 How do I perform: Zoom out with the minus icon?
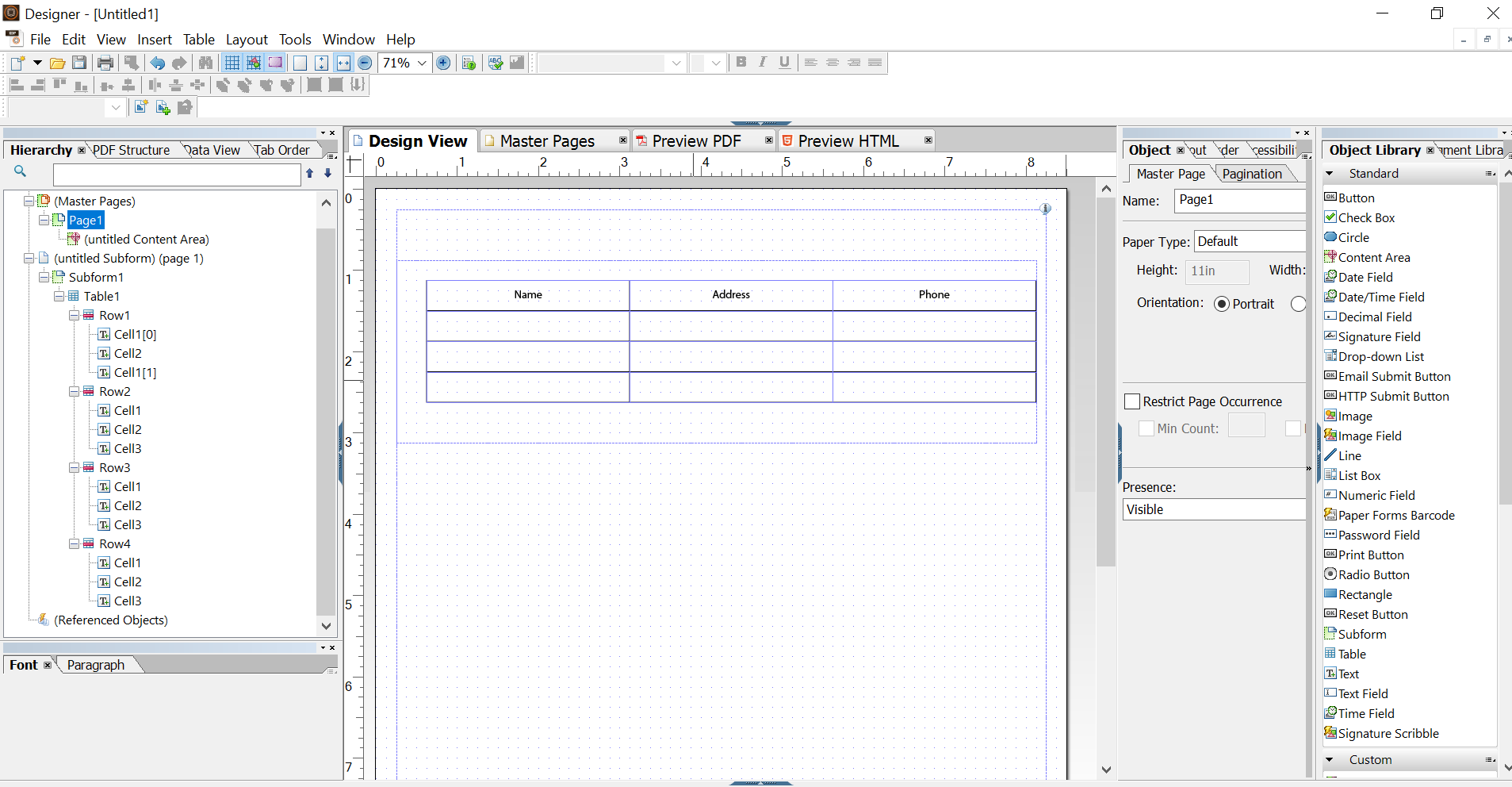[365, 63]
